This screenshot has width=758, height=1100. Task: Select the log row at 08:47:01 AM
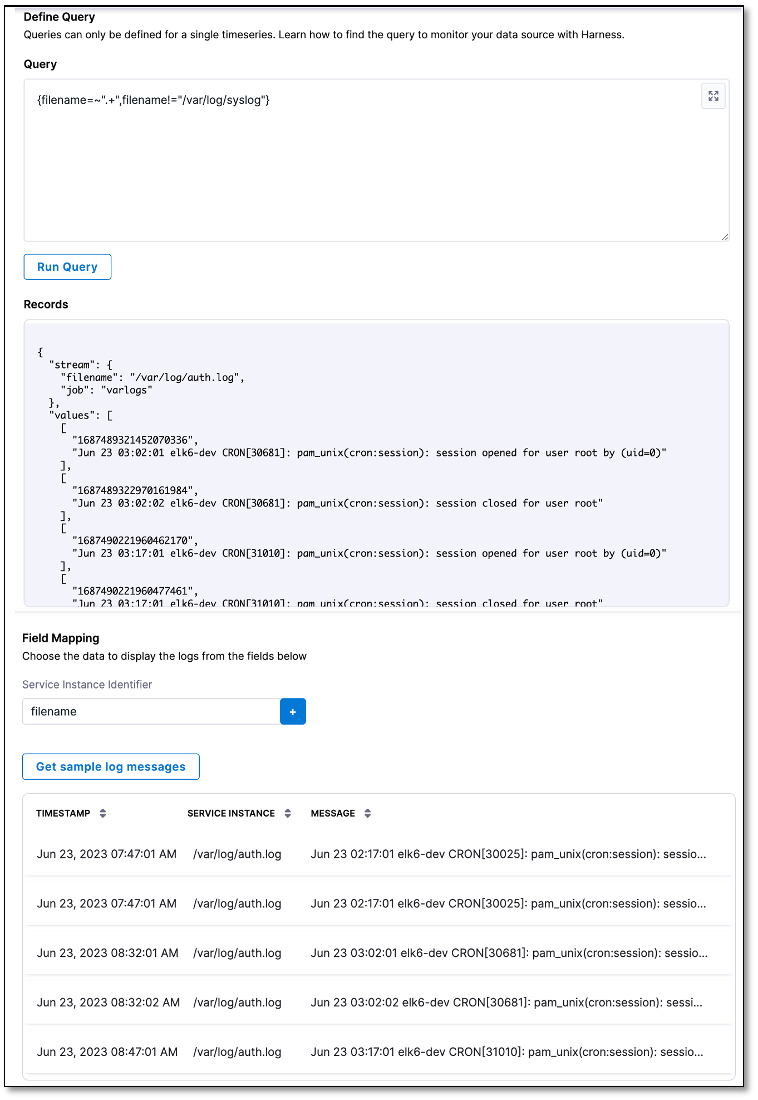[x=380, y=1052]
